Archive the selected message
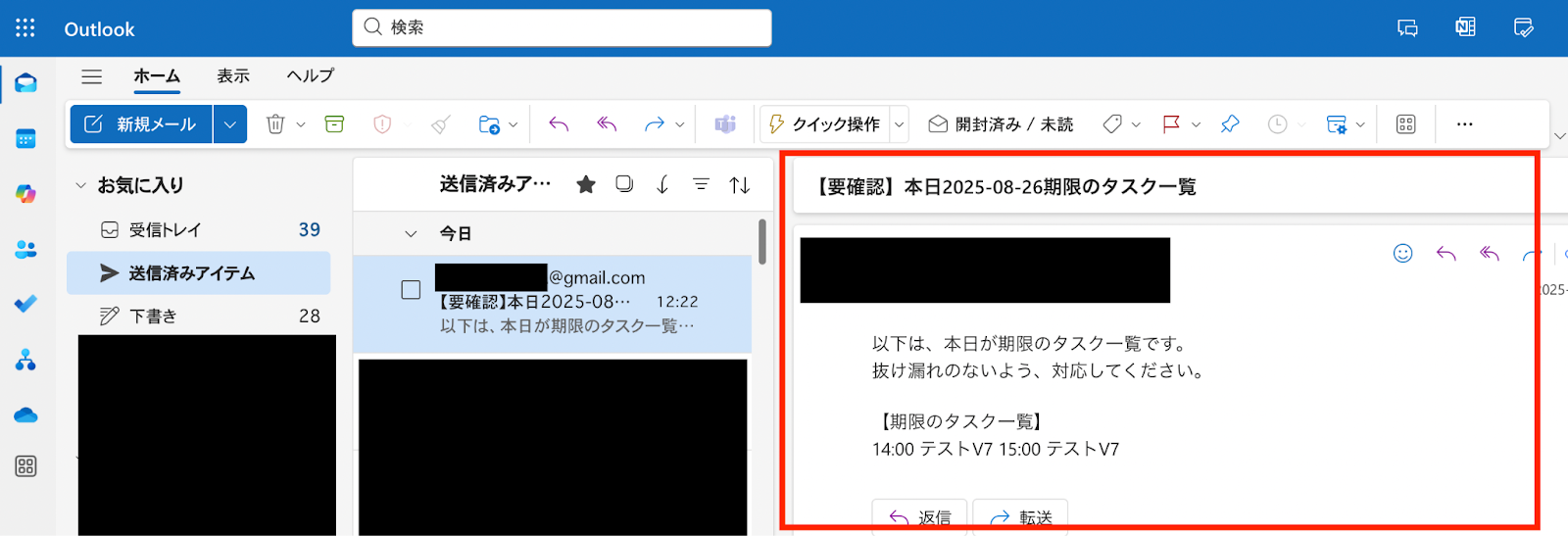Viewport: 1568px width, 536px height. tap(334, 124)
